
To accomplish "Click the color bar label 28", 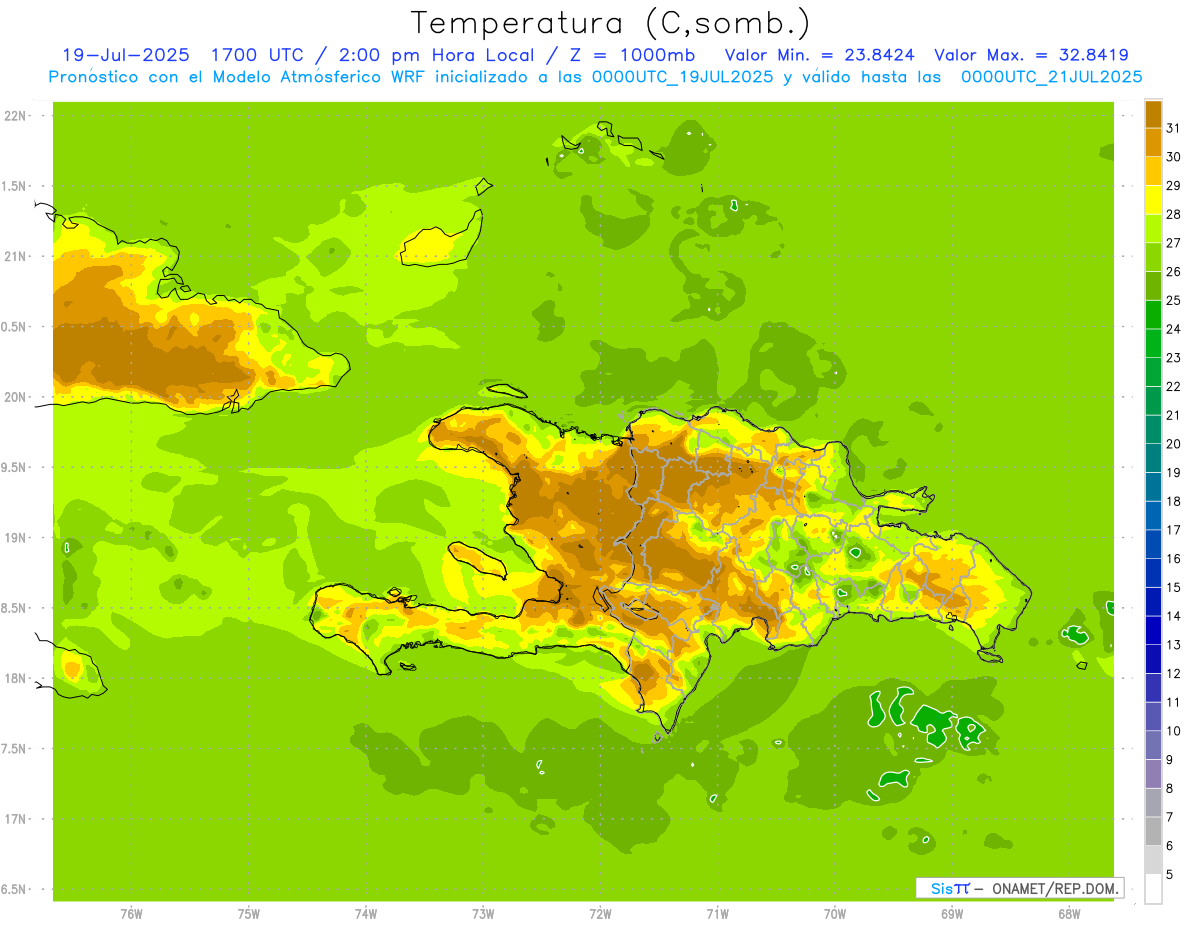I will coord(1173,214).
